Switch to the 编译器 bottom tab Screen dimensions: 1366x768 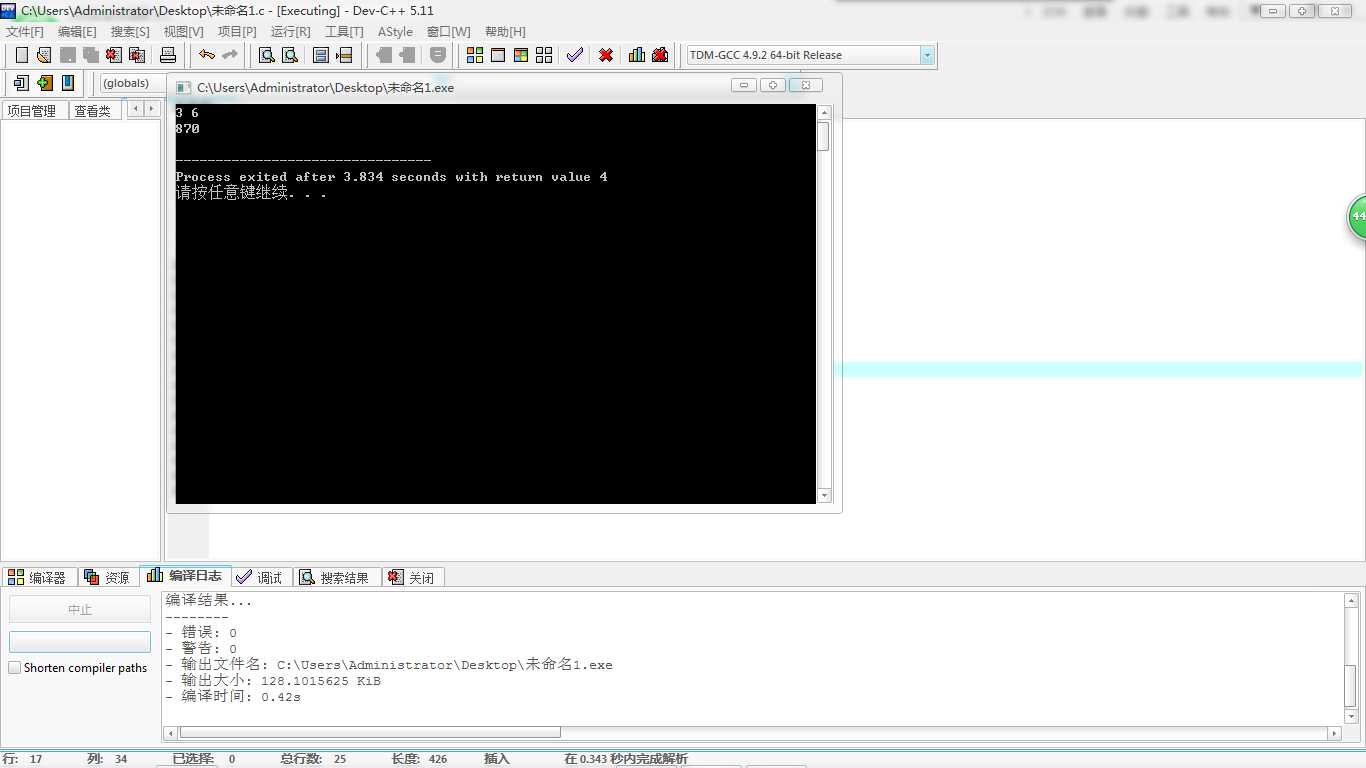pos(38,577)
